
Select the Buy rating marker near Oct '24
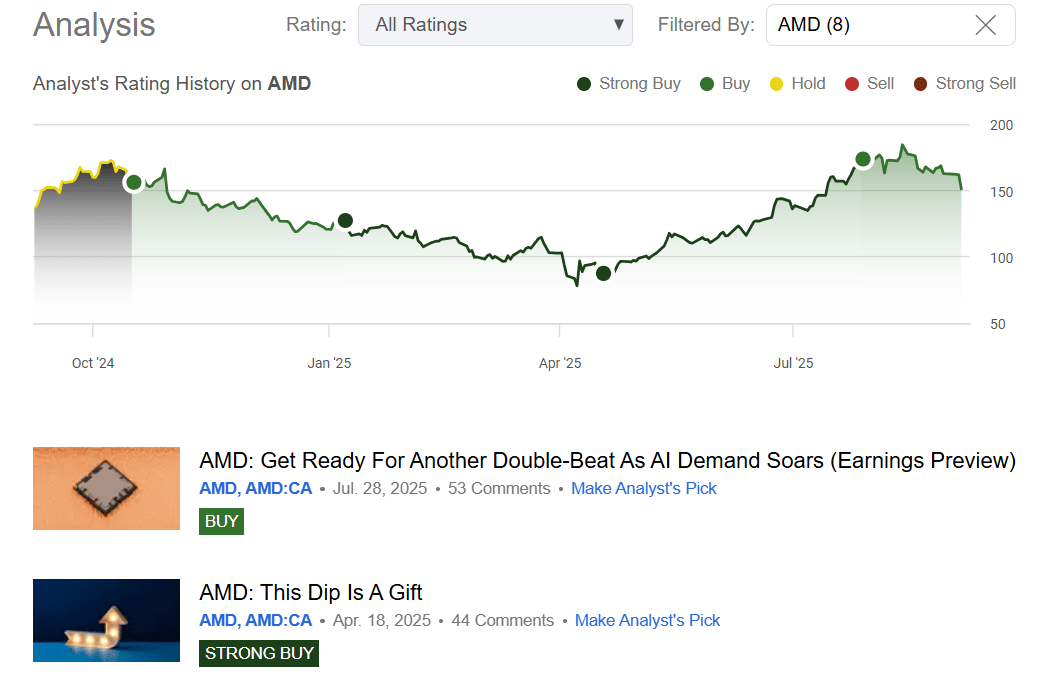[x=134, y=182]
